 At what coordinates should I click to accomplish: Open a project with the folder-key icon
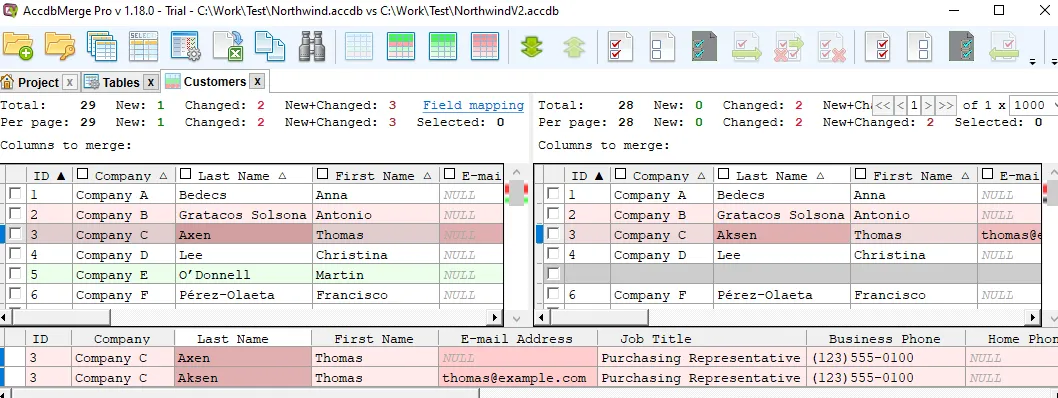point(60,46)
